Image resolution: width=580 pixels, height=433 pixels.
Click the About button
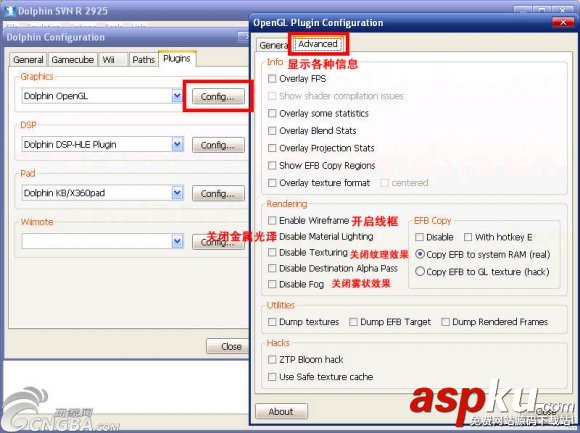(x=281, y=411)
